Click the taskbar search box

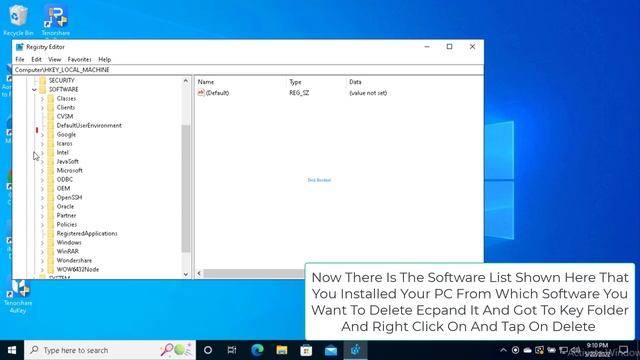click(x=110, y=350)
